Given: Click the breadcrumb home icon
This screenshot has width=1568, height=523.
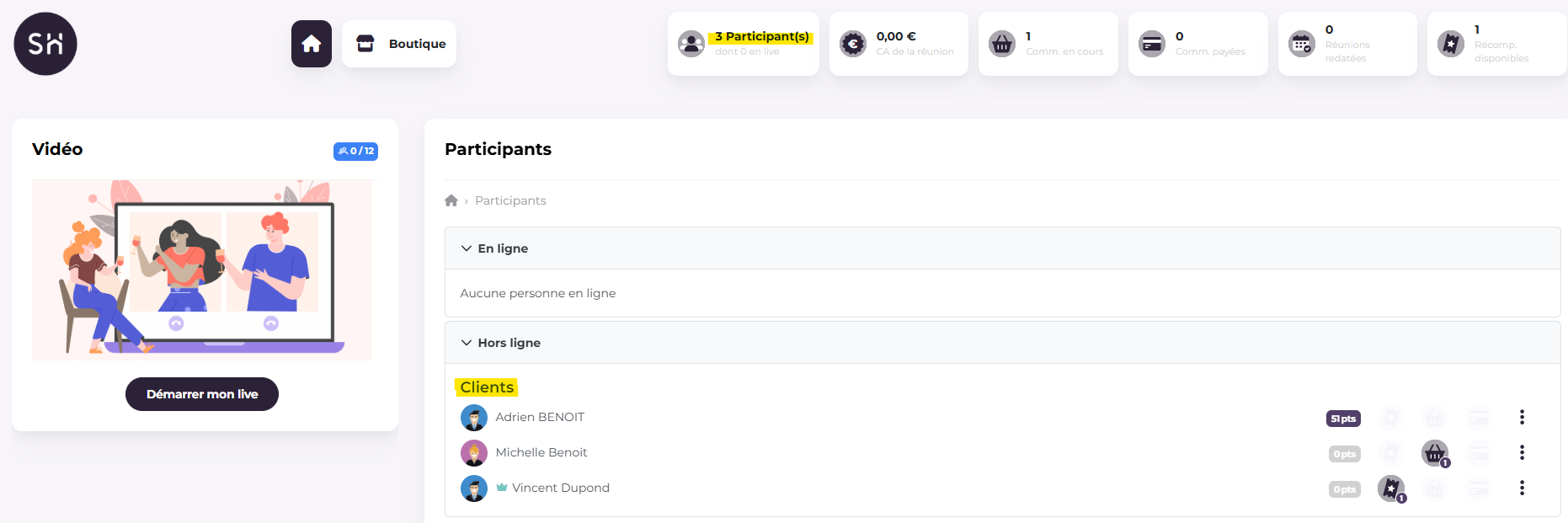Looking at the screenshot, I should 451,200.
